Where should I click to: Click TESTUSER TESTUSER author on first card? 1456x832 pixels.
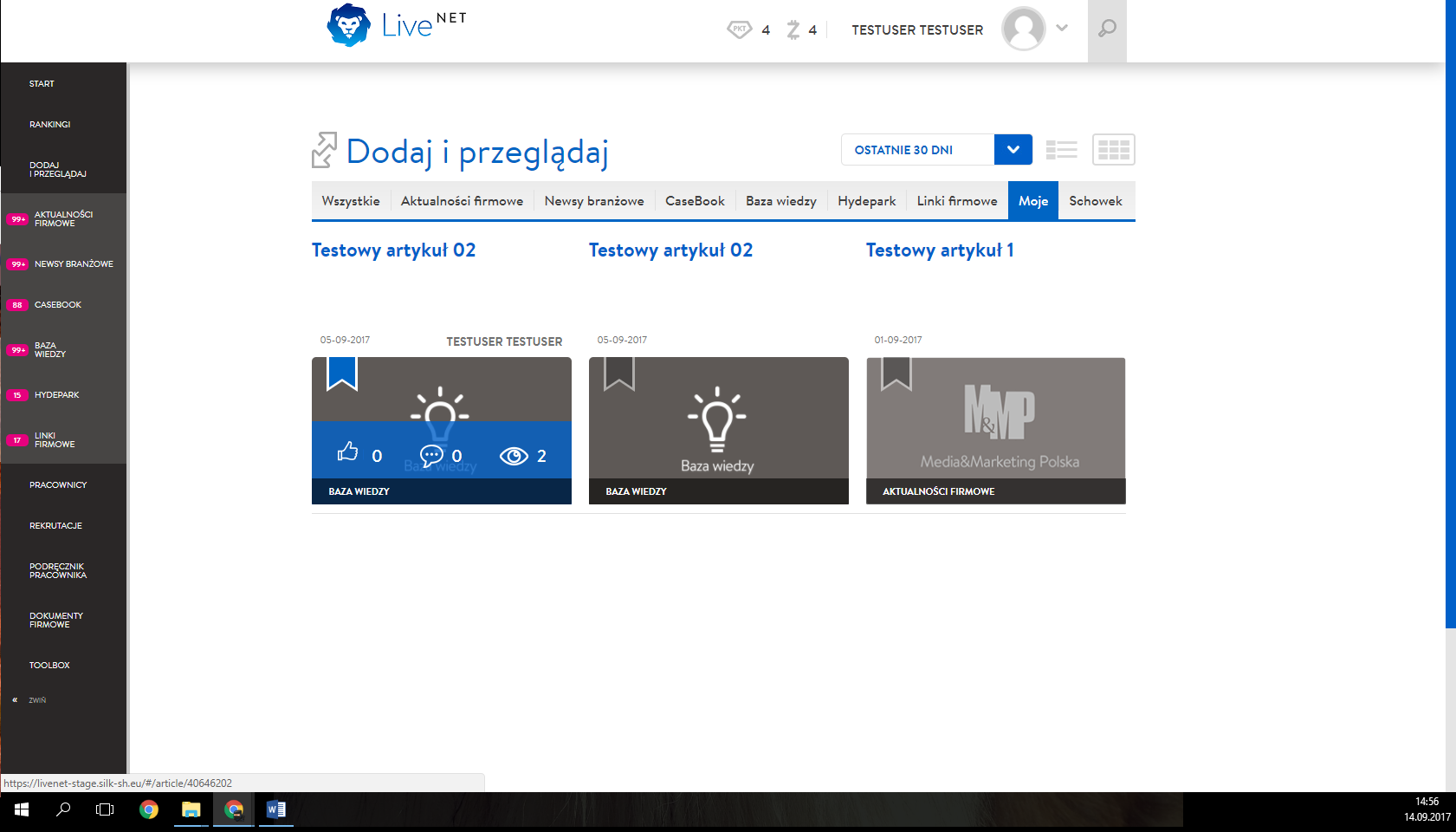[x=504, y=341]
